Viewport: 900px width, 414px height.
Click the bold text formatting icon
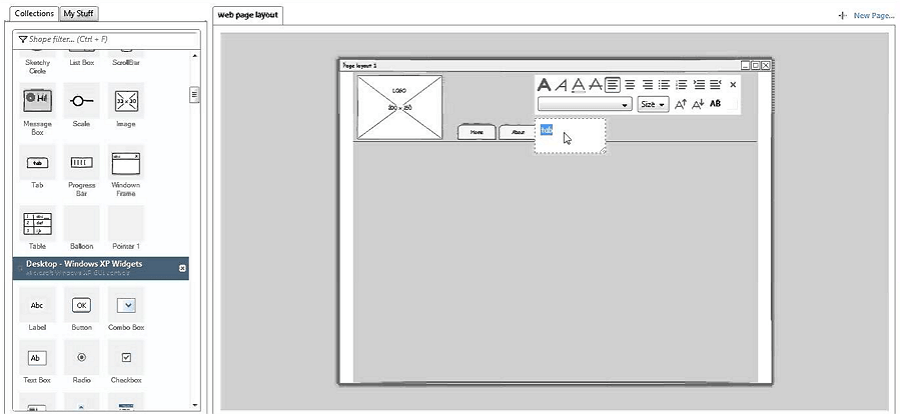[545, 85]
